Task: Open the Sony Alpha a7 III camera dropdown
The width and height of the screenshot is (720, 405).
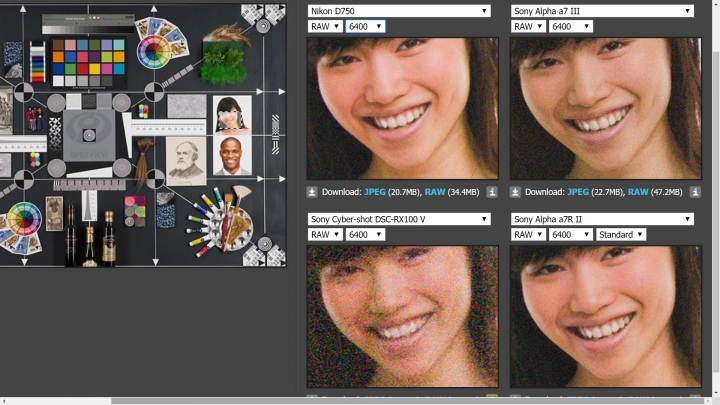Action: pos(602,11)
